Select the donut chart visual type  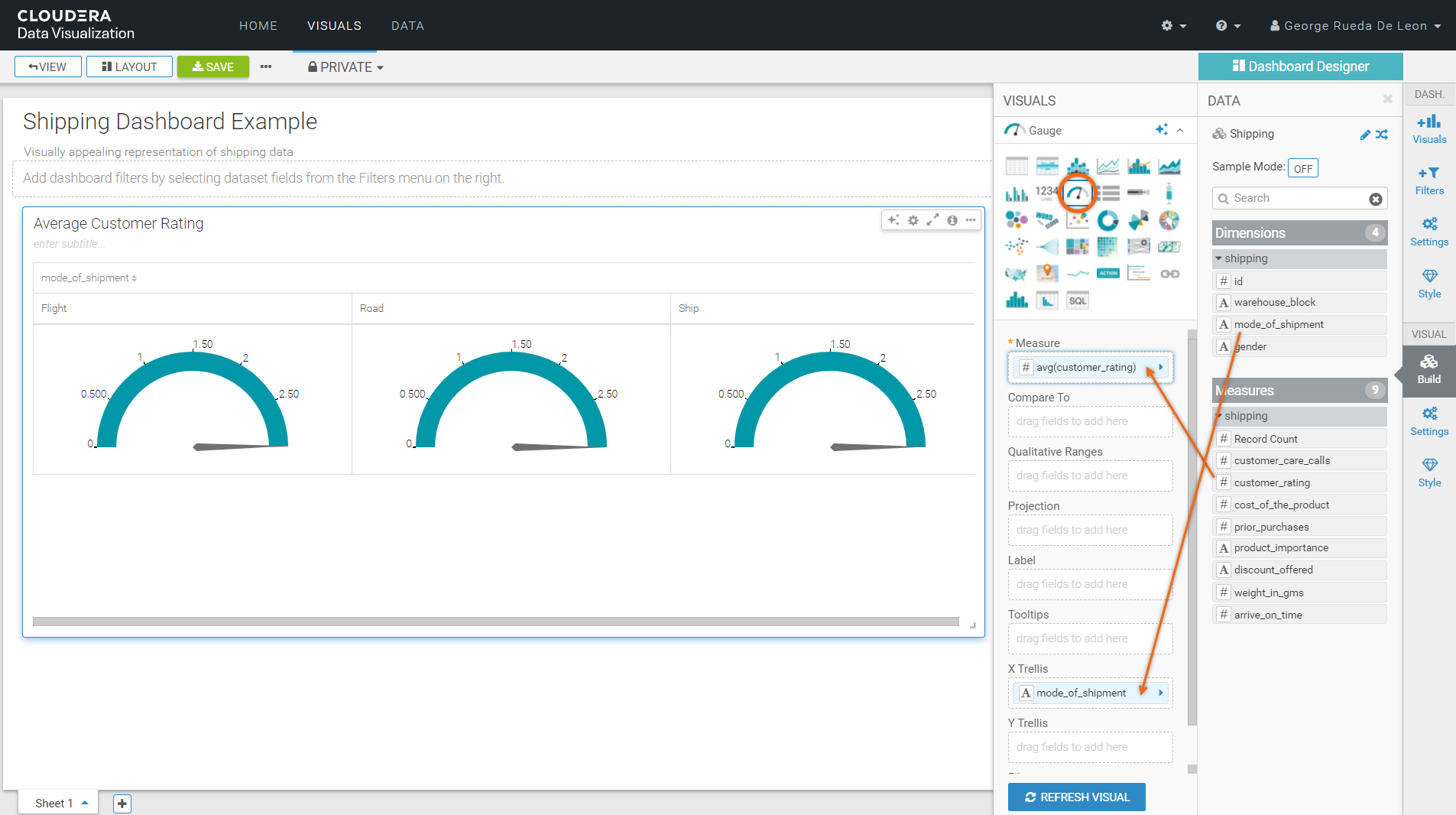pyautogui.click(x=1107, y=221)
